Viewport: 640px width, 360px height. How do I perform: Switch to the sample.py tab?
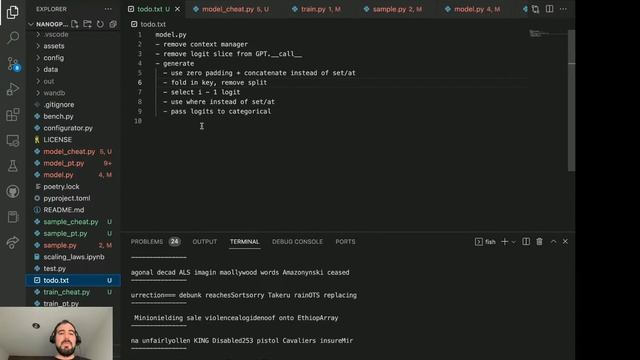tap(393, 9)
